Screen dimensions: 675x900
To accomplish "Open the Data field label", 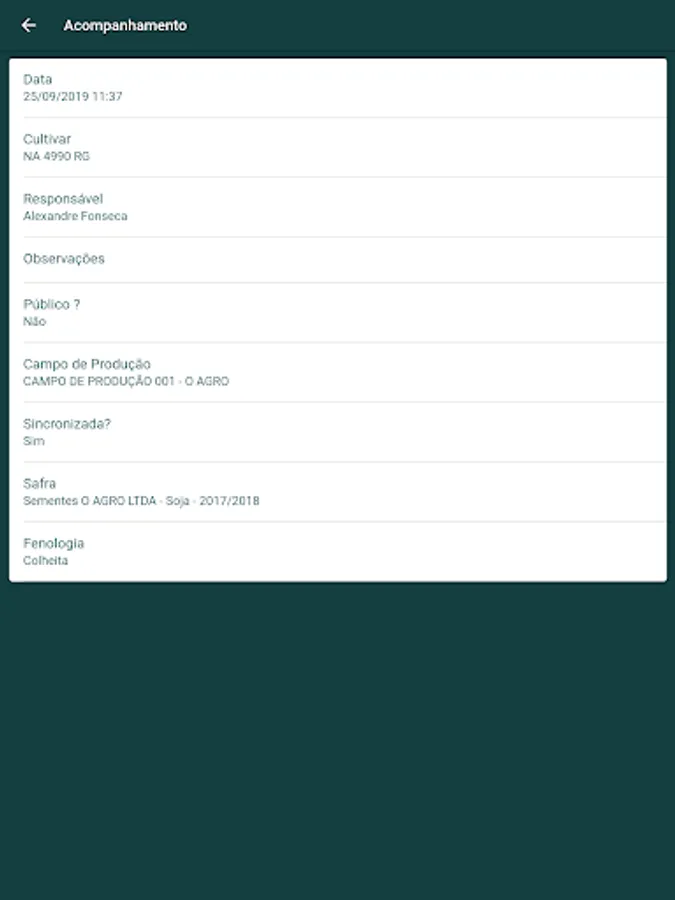I will point(38,79).
